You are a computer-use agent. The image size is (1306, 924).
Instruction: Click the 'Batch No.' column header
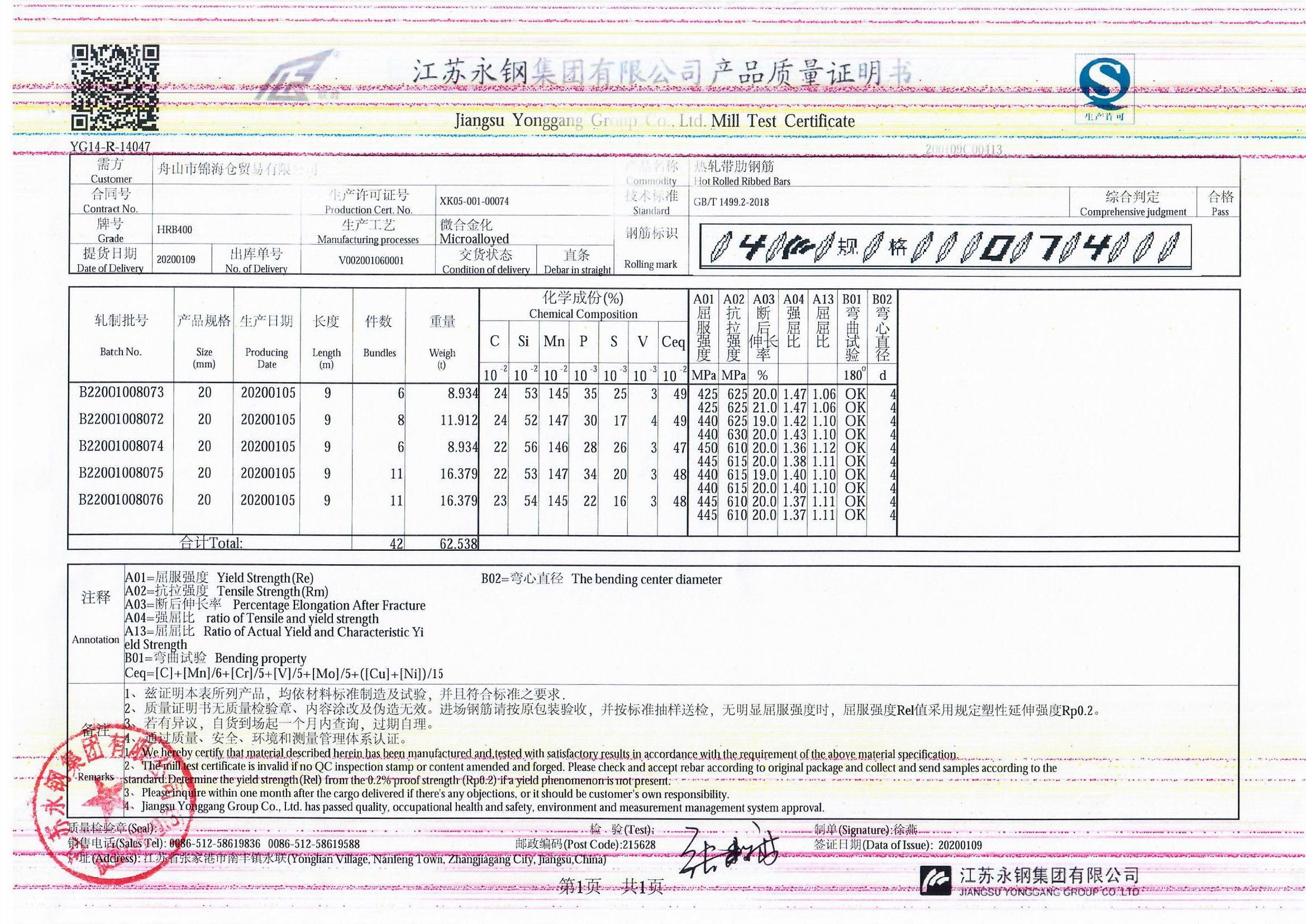tap(121, 351)
